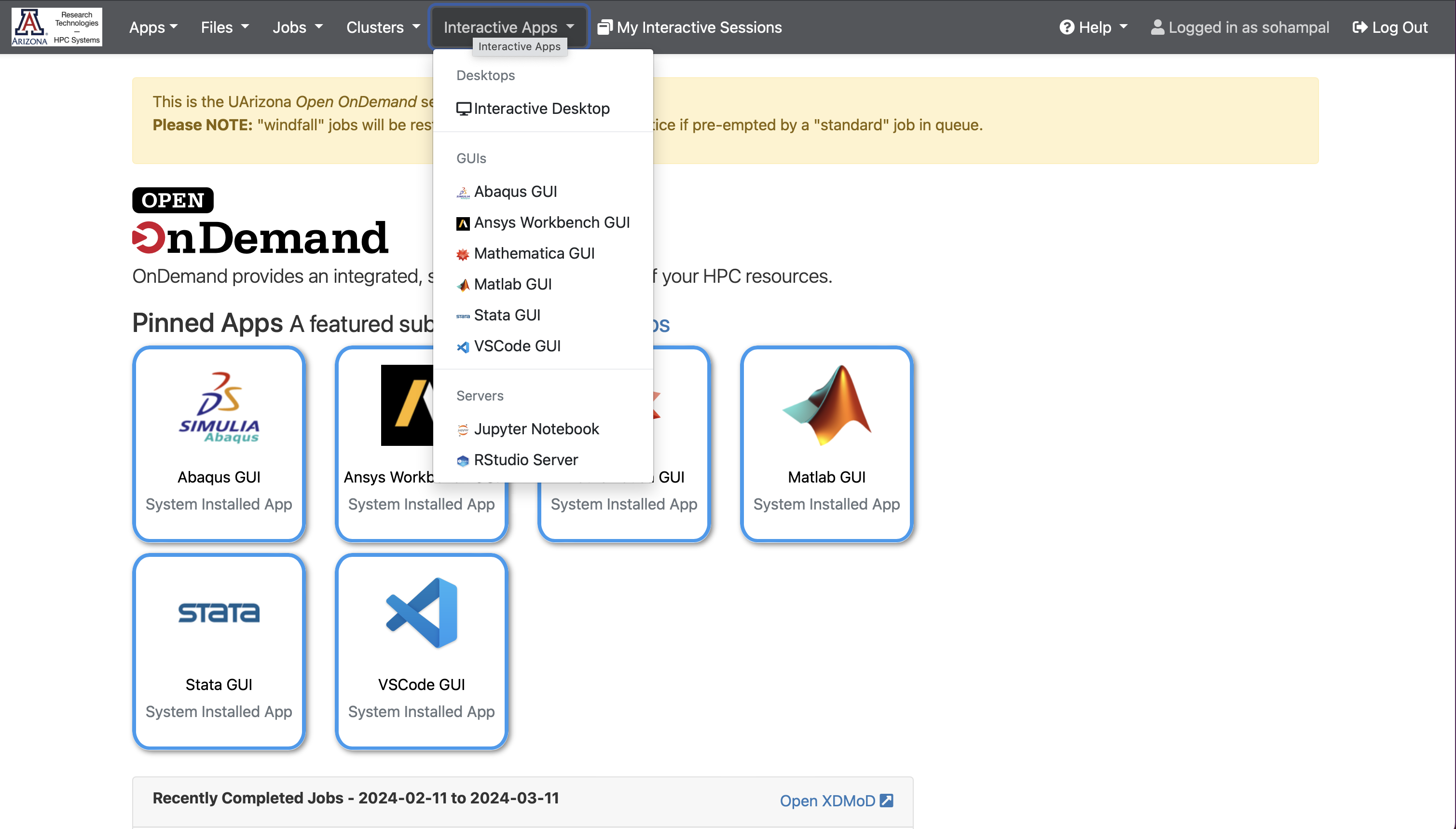Click the Ansys Workbench logo tile

406,405
